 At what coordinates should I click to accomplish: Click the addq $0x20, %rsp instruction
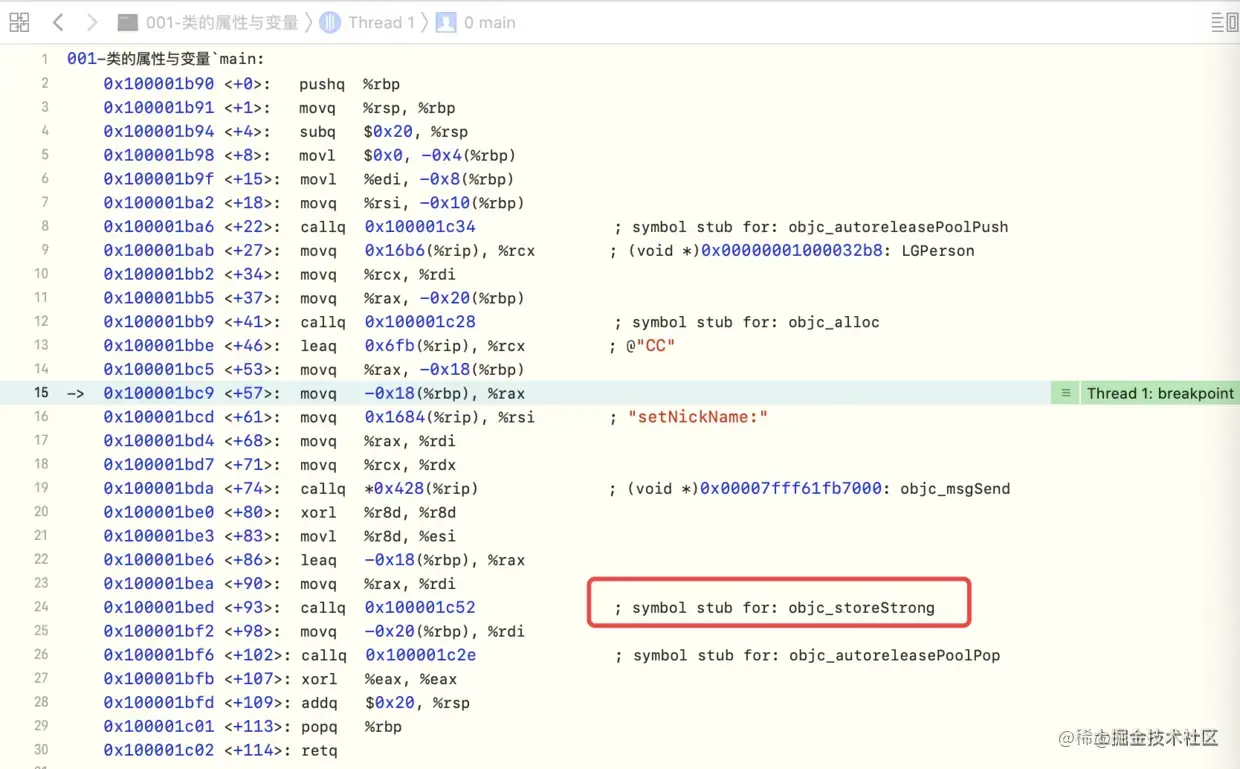pyautogui.click(x=384, y=703)
